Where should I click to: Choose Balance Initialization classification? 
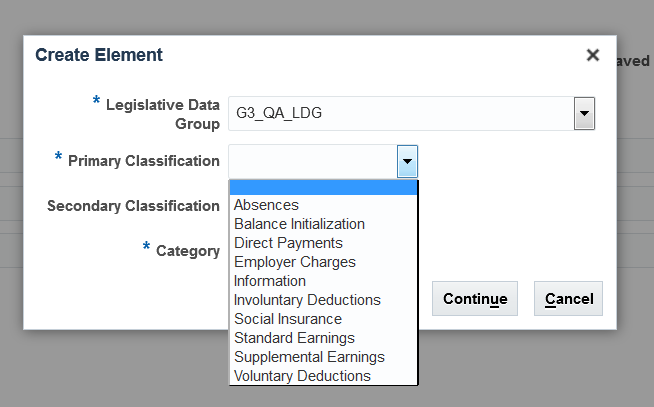pos(299,224)
